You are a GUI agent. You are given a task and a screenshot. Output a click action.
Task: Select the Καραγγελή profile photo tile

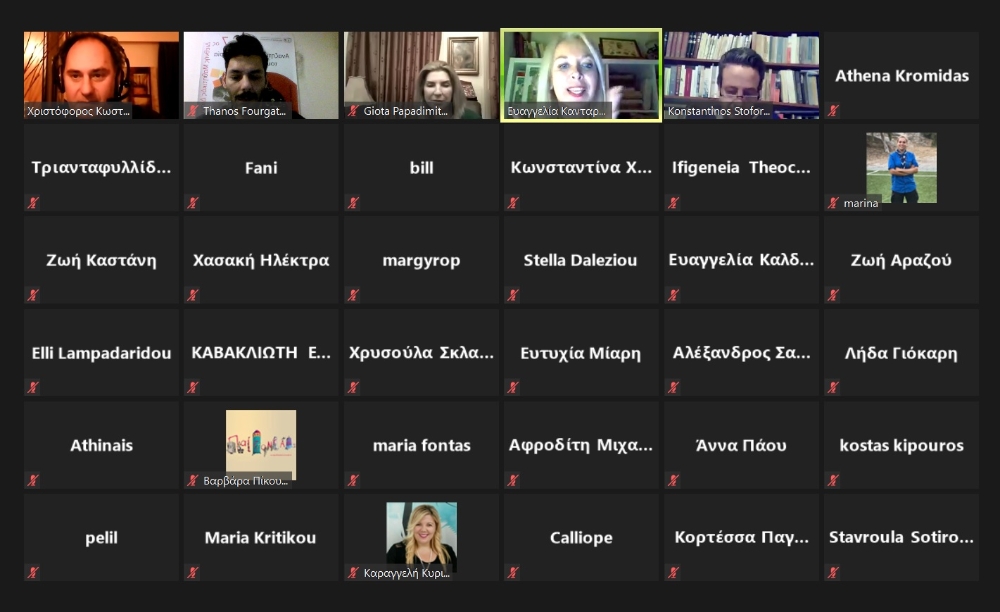click(x=421, y=537)
